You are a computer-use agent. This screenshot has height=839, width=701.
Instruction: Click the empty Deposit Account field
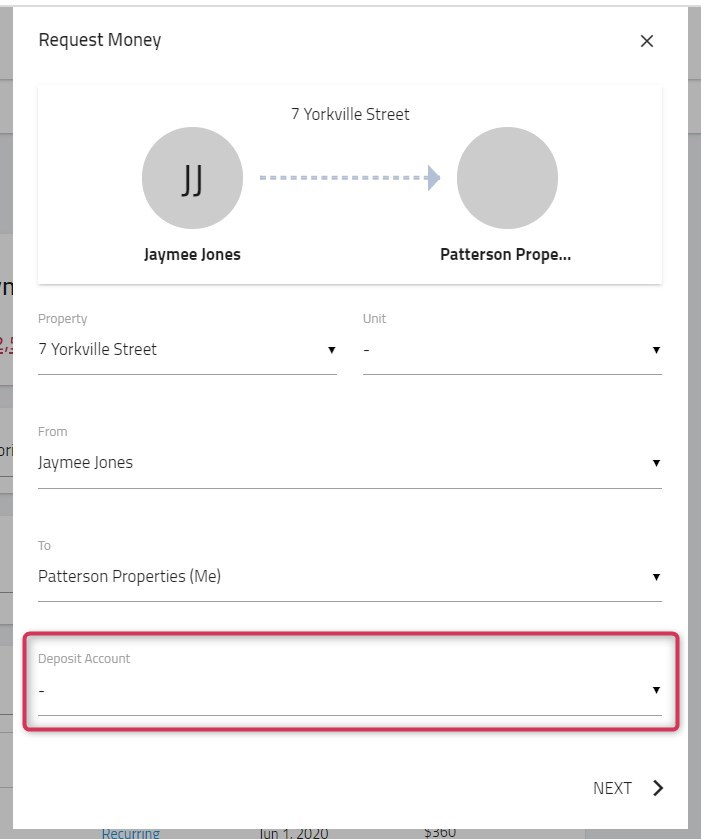[350, 690]
